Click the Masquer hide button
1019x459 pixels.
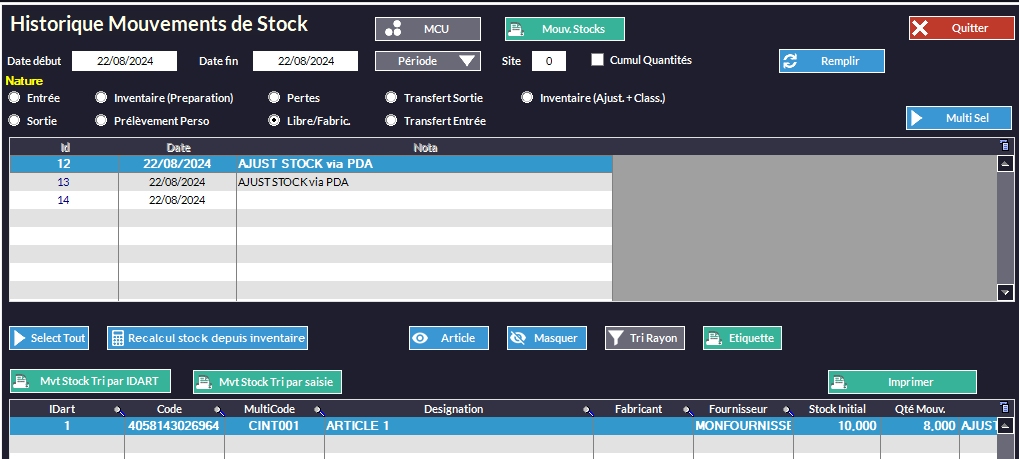coord(546,338)
